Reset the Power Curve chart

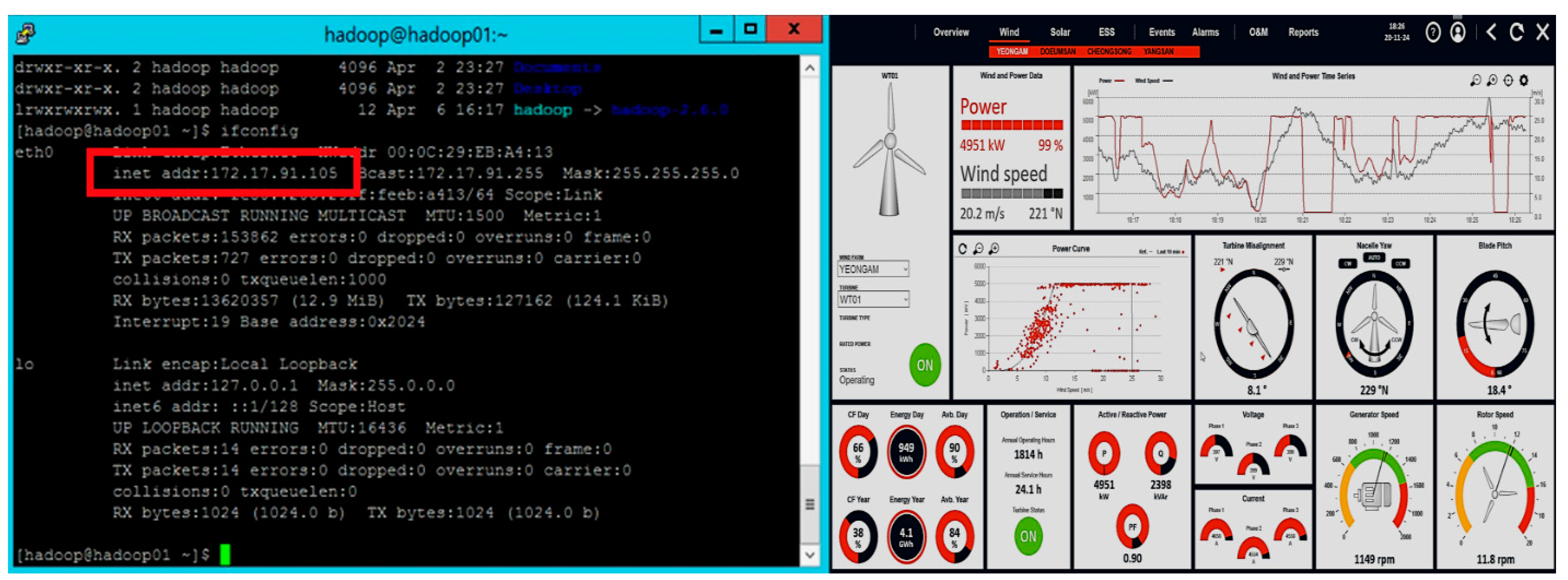[963, 248]
